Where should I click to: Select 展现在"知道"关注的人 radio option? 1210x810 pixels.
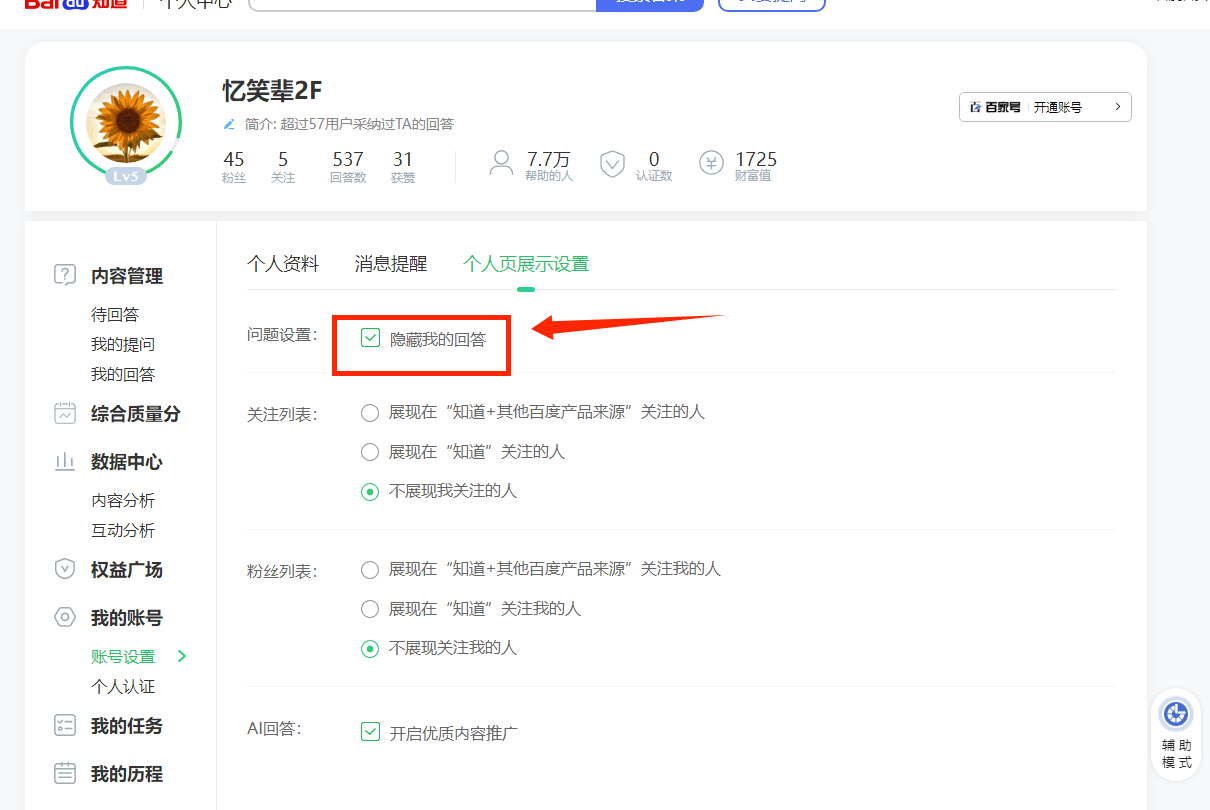370,452
